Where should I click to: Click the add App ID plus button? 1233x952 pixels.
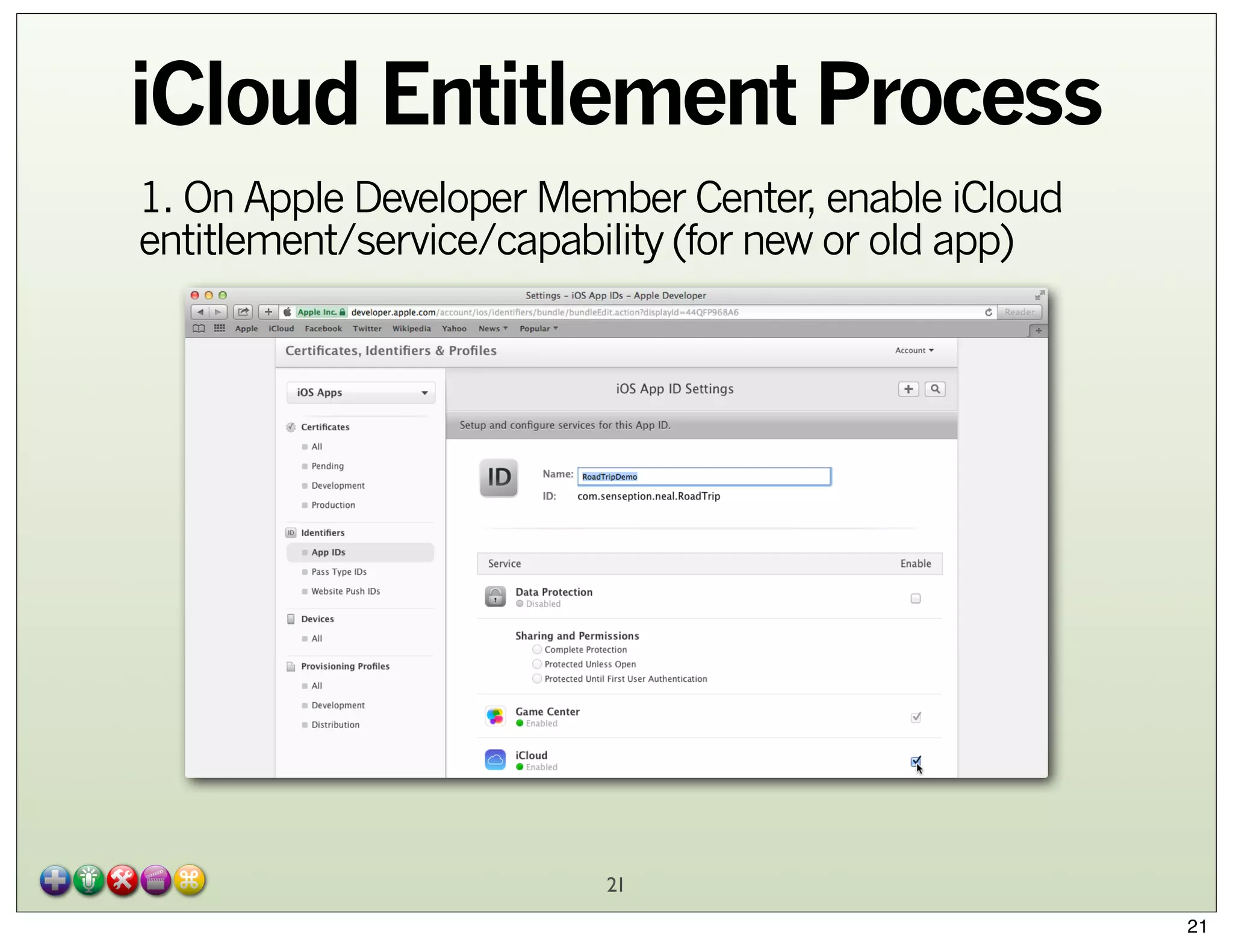click(x=908, y=389)
